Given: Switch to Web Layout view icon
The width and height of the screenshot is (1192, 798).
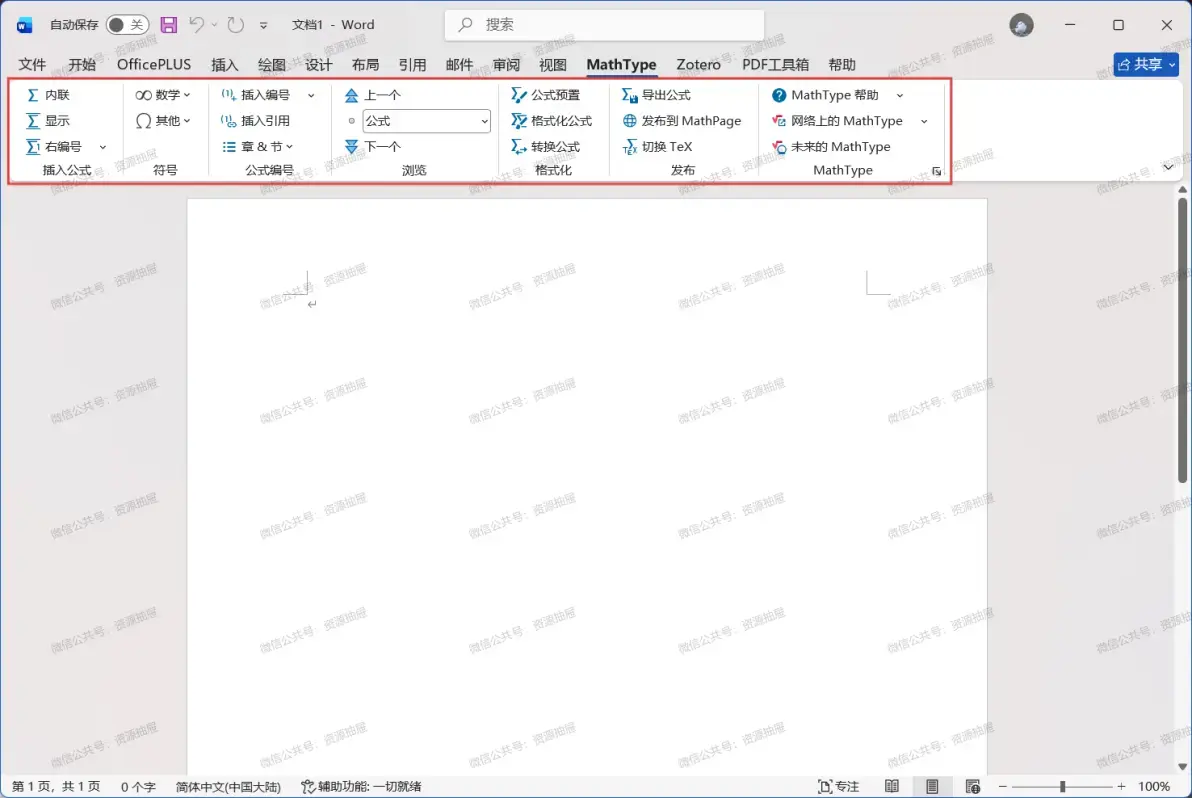Looking at the screenshot, I should 972,787.
